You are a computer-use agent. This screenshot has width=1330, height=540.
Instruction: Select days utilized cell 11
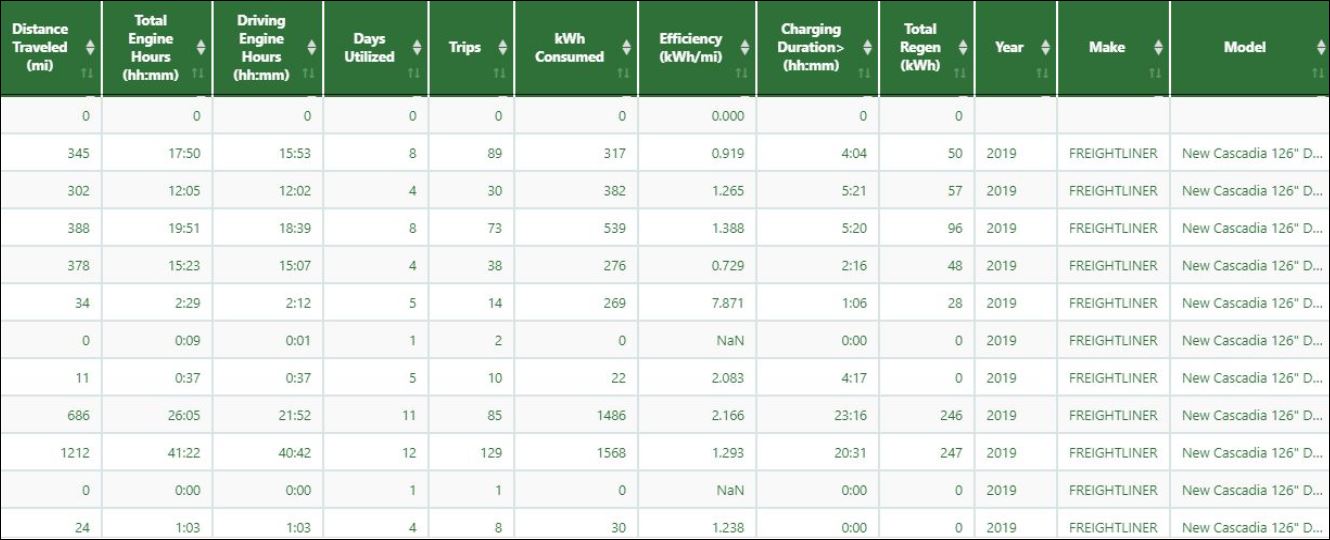point(409,415)
